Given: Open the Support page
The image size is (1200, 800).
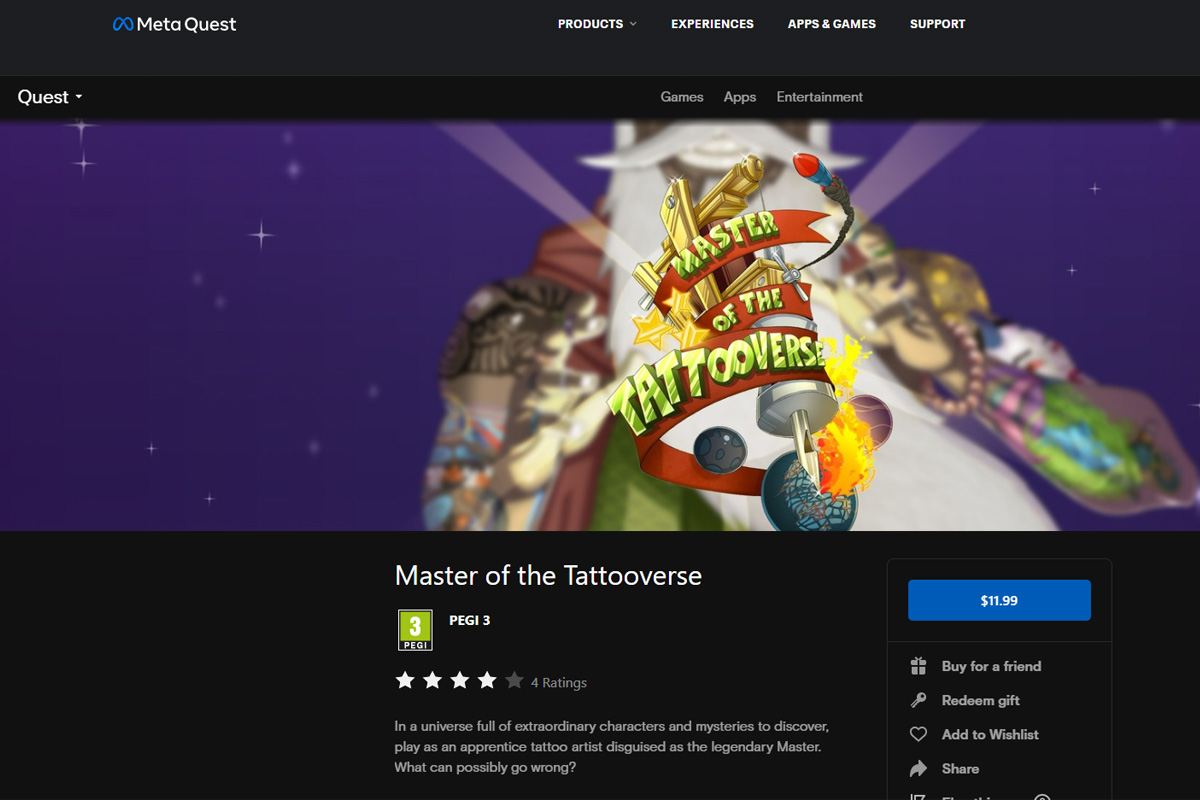Looking at the screenshot, I should coord(937,24).
